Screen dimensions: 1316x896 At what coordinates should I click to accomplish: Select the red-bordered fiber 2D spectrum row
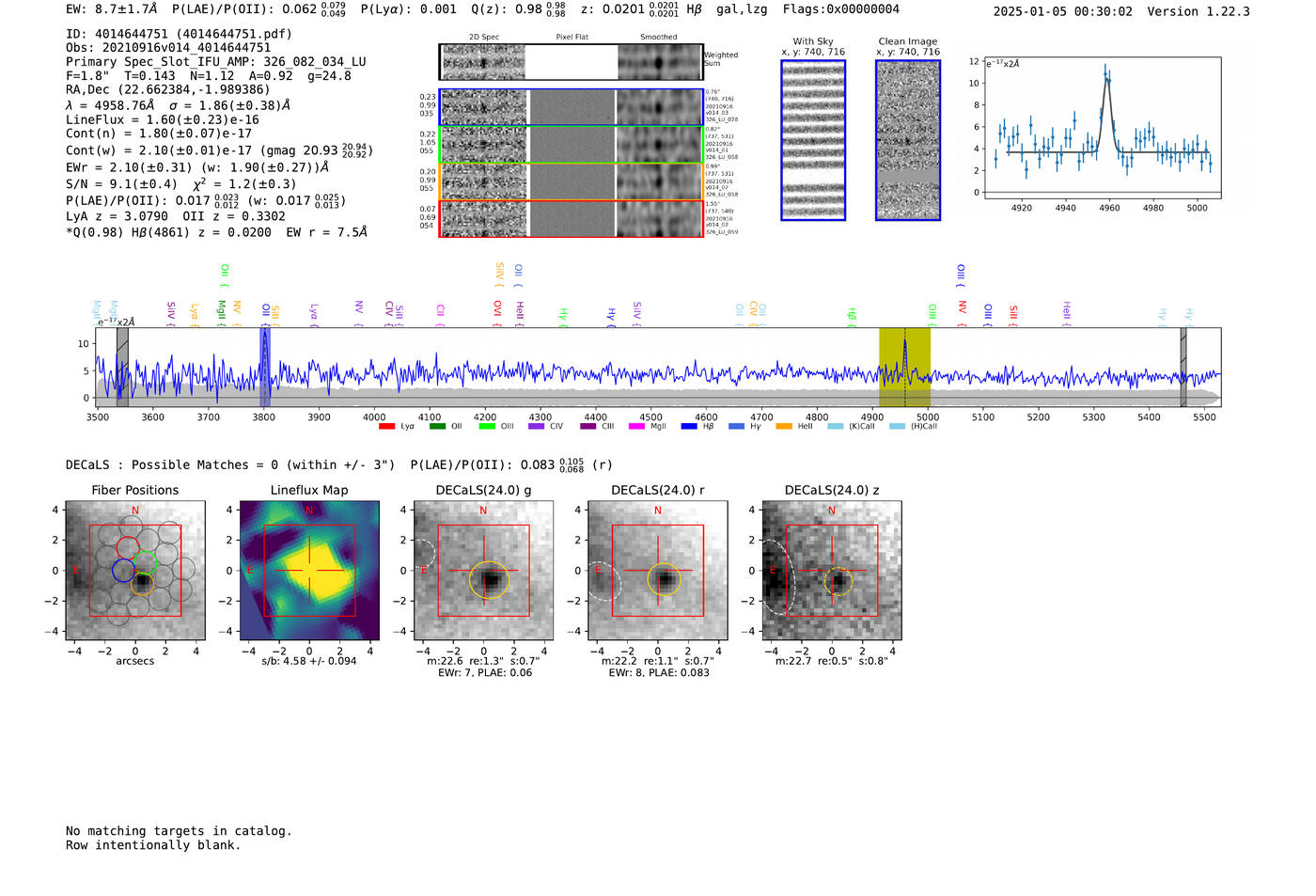tap(572, 219)
